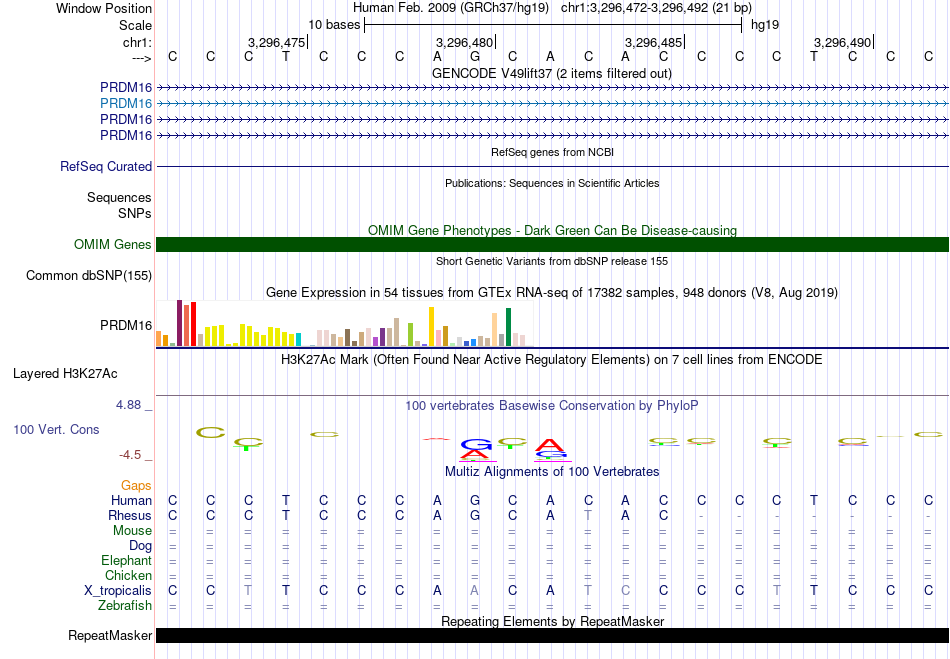Click the blue G letter in the PhyloP logo
Screen dimensions: 950x659
click(476, 445)
